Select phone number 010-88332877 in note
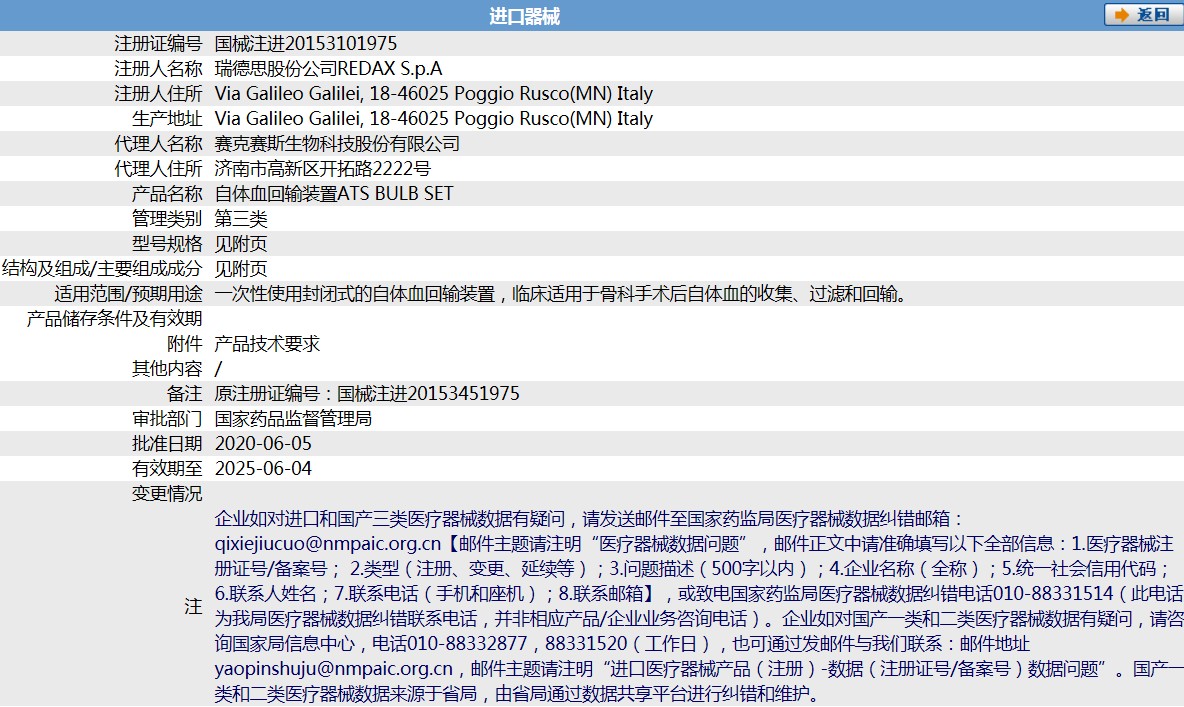 pos(467,643)
